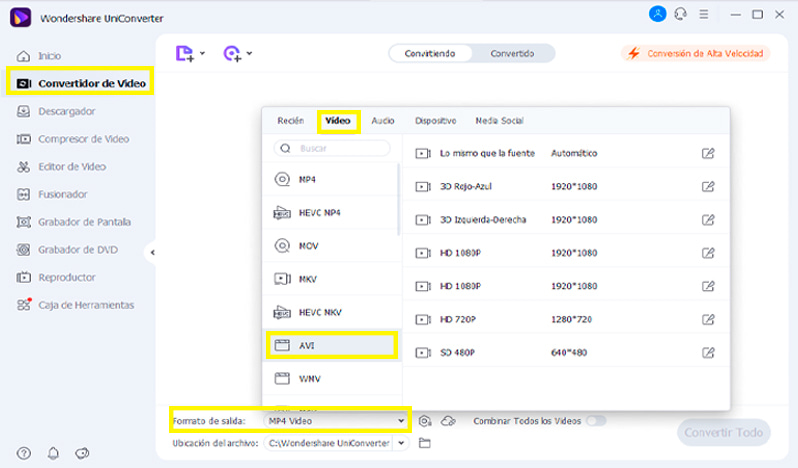Open the Descargador section
This screenshot has width=798, height=468.
[x=55, y=111]
